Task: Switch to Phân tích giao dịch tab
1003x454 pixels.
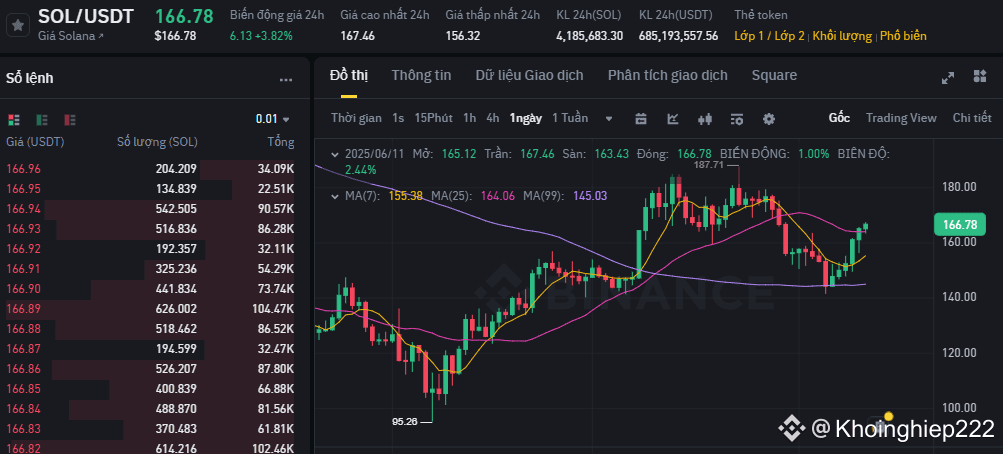Action: [667, 75]
